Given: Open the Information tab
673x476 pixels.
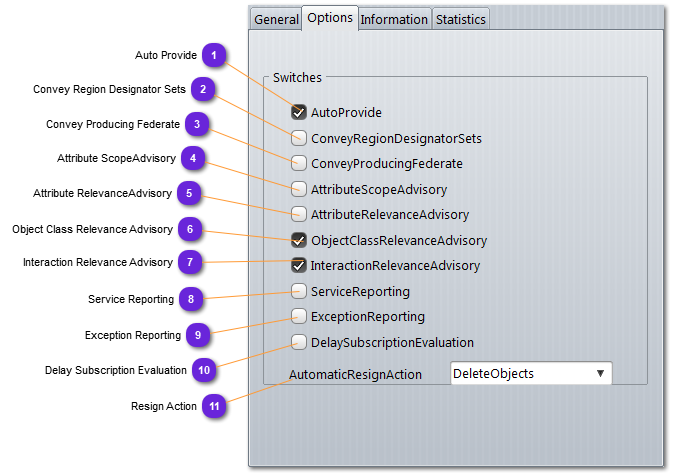Looking at the screenshot, I should tap(394, 19).
